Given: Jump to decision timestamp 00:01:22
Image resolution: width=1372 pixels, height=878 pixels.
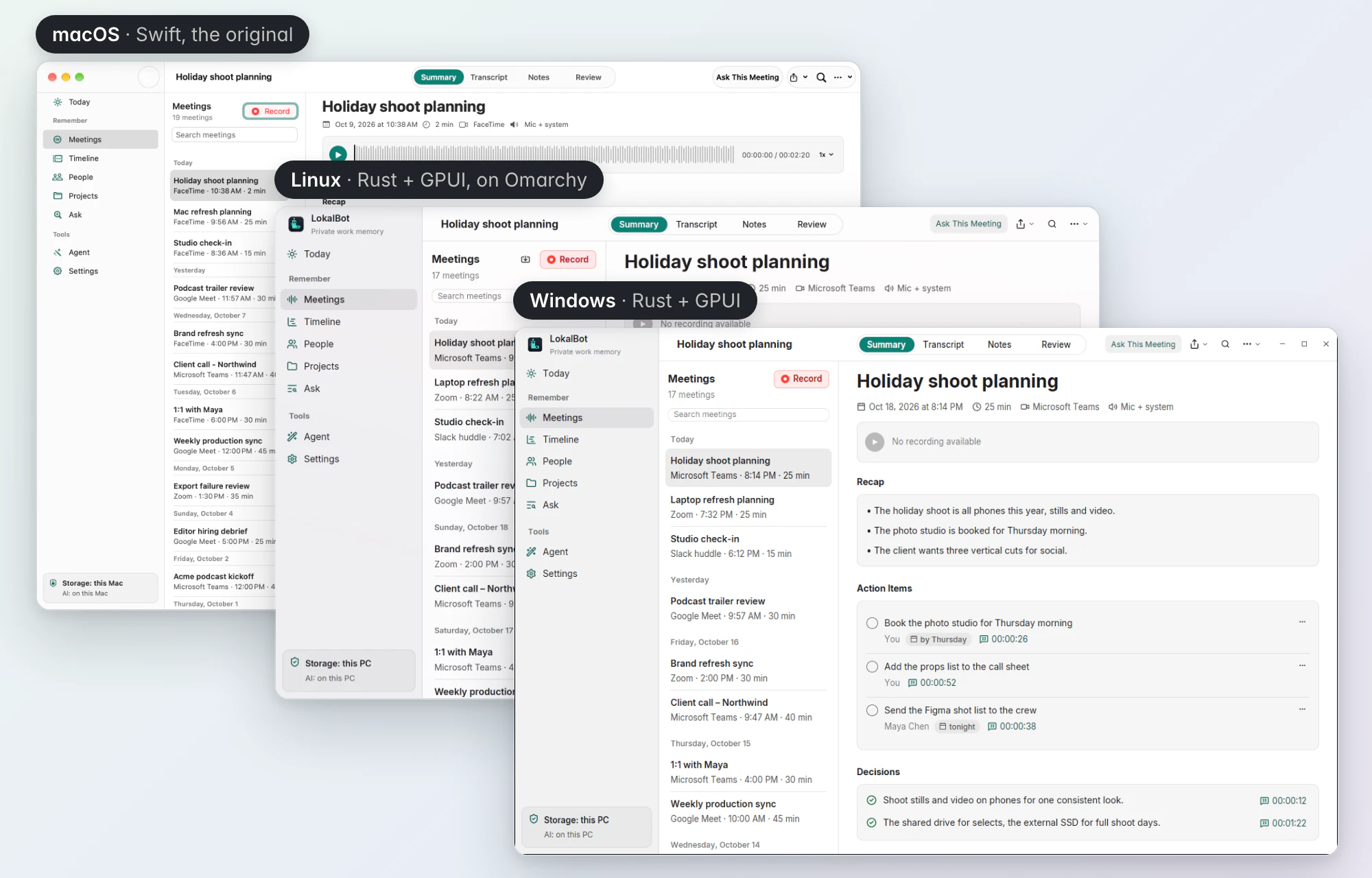Looking at the screenshot, I should coord(1284,823).
